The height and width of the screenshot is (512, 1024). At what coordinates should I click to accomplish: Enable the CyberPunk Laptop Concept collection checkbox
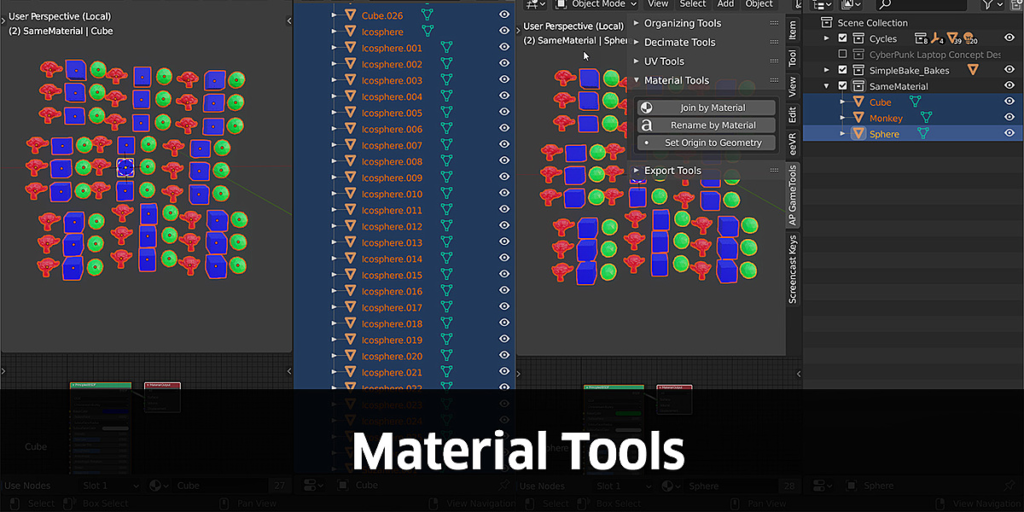click(842, 55)
